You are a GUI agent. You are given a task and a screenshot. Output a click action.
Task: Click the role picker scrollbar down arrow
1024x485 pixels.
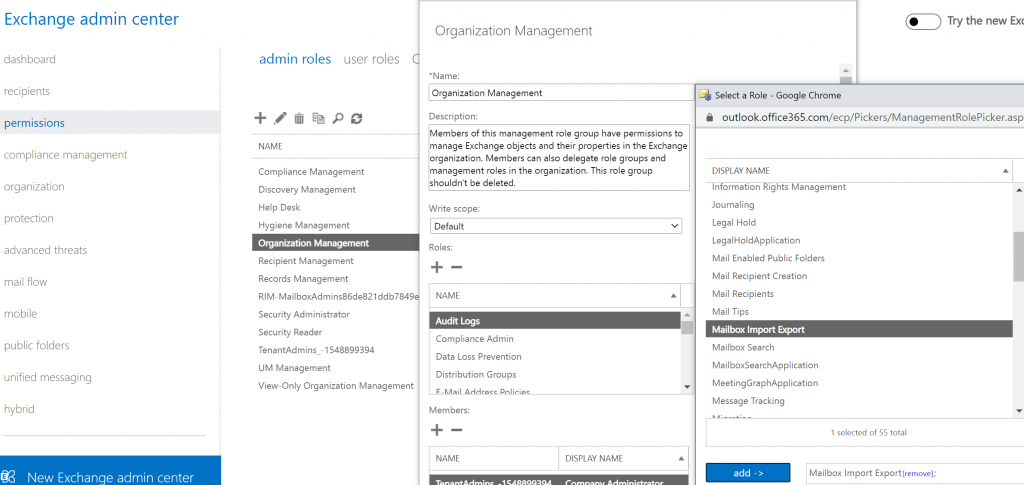(1019, 411)
